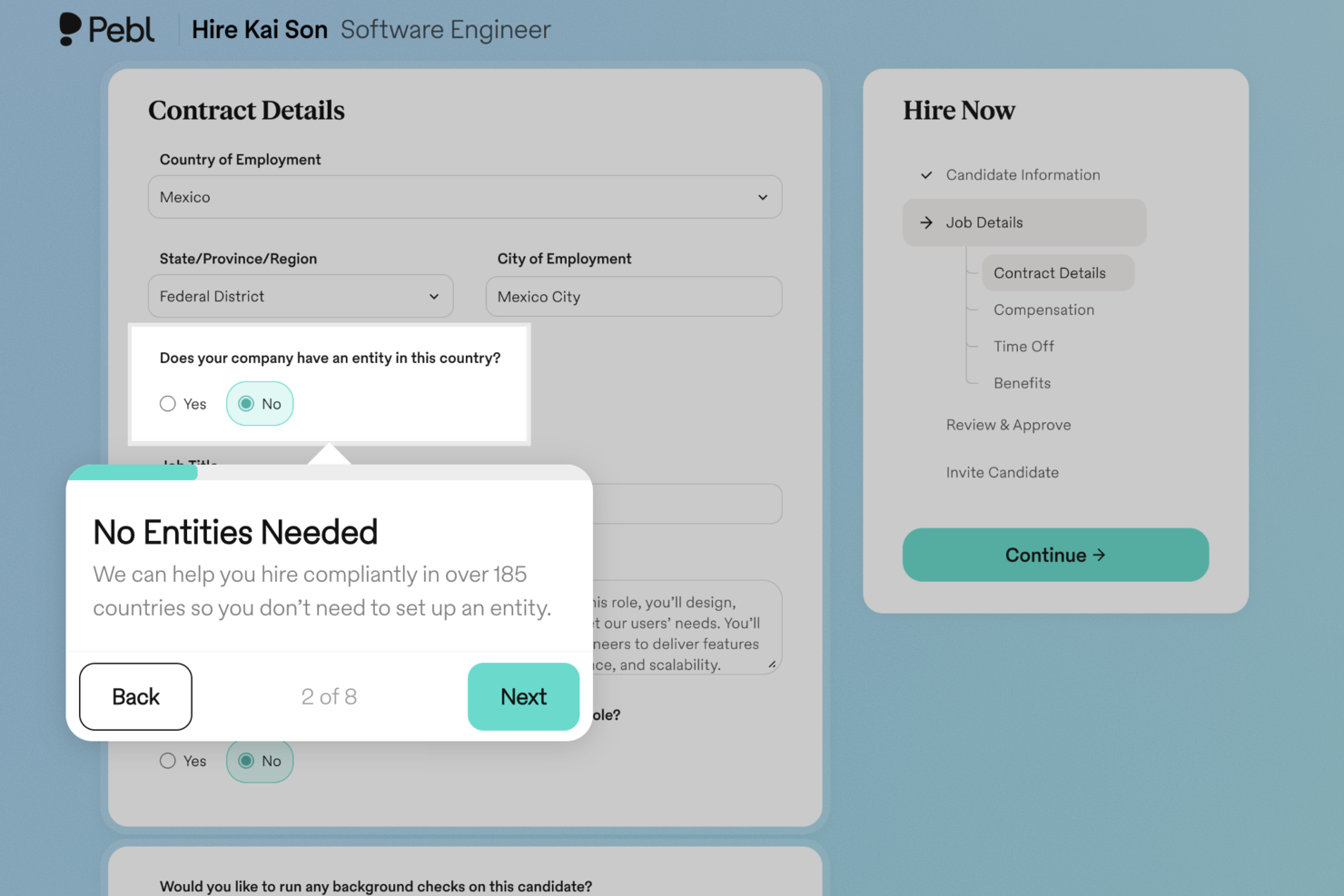Select the lower No radio under the tour popup

pyautogui.click(x=260, y=761)
